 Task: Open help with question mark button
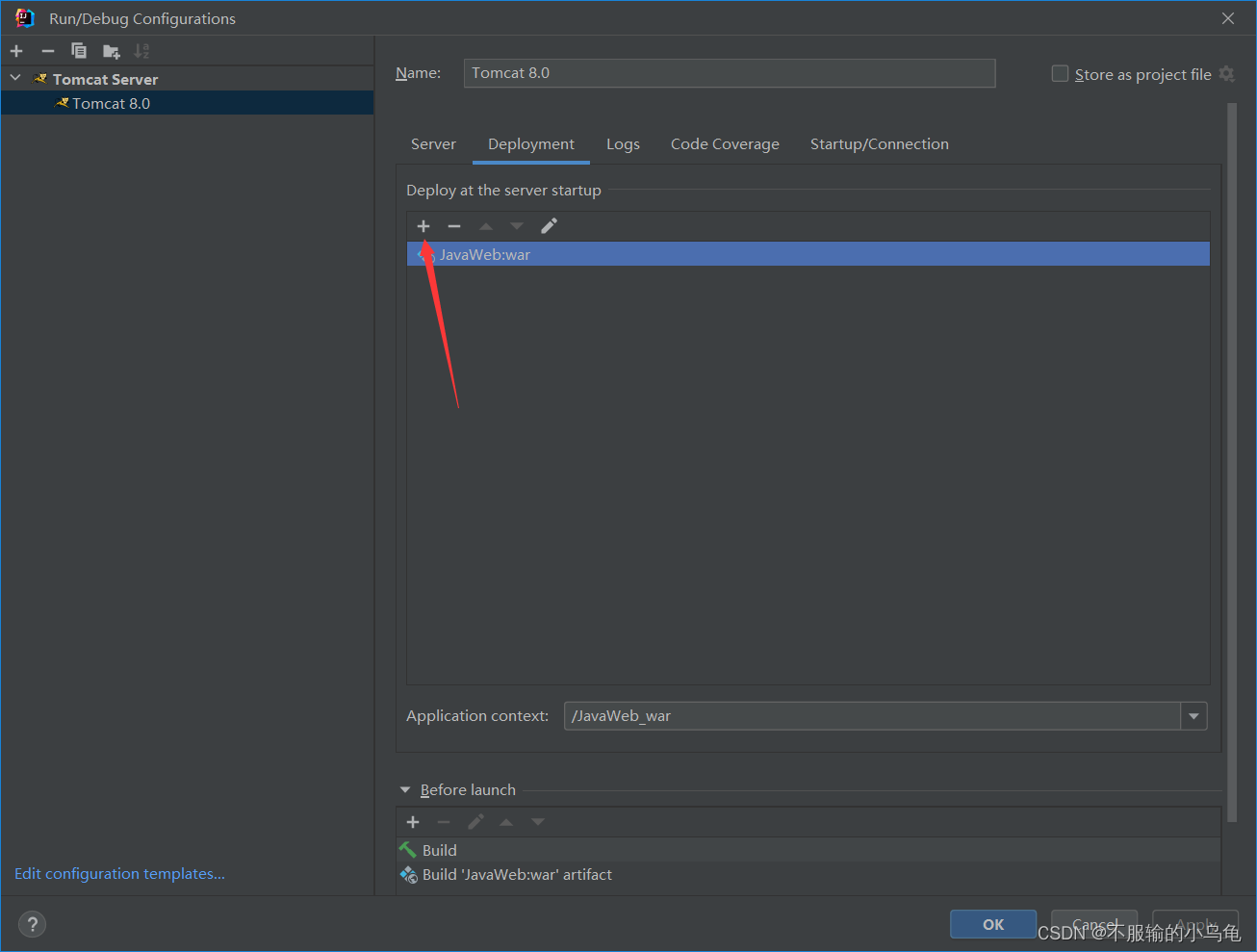32,924
